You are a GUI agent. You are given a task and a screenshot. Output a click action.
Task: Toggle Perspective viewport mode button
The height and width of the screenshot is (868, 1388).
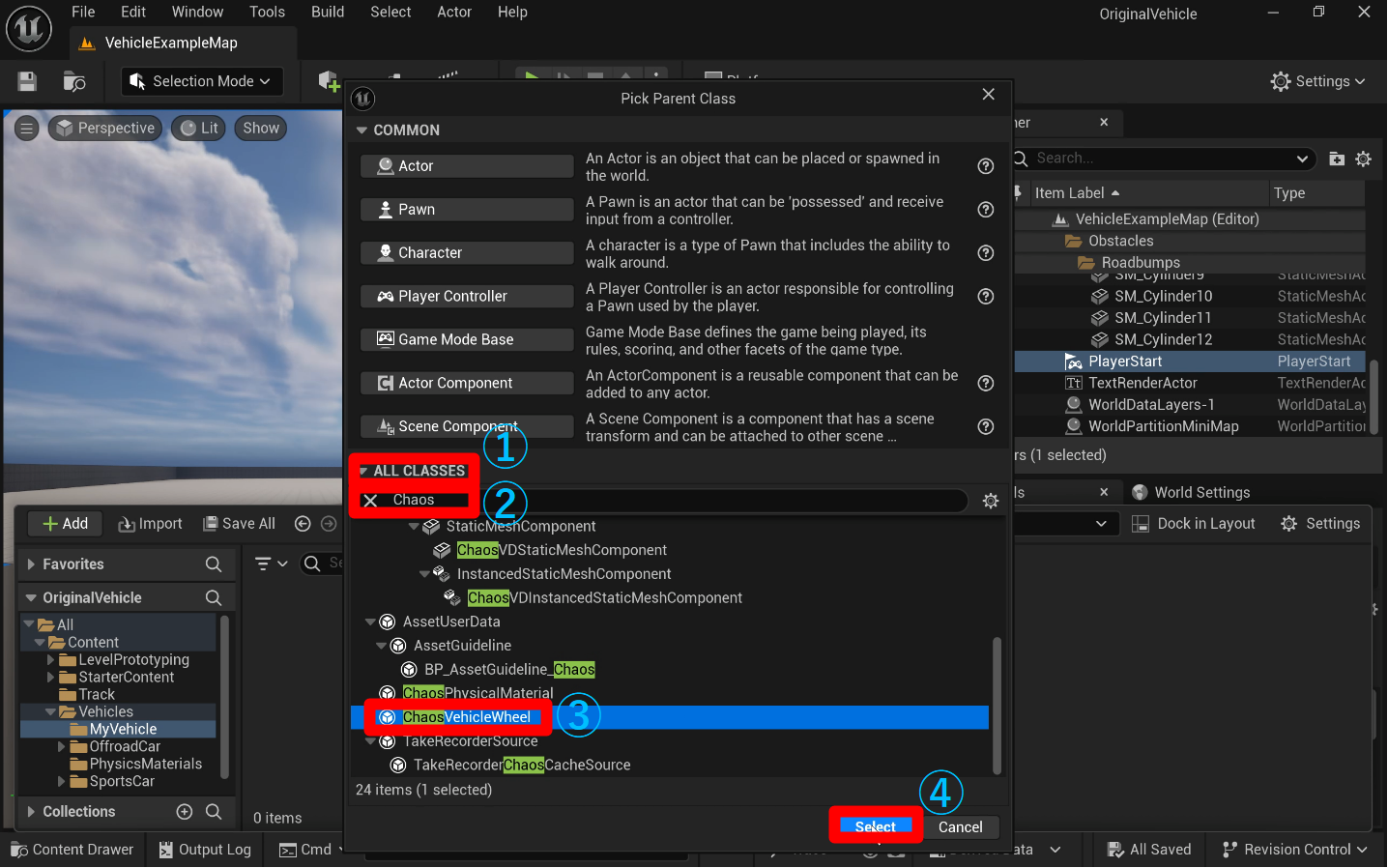point(104,129)
